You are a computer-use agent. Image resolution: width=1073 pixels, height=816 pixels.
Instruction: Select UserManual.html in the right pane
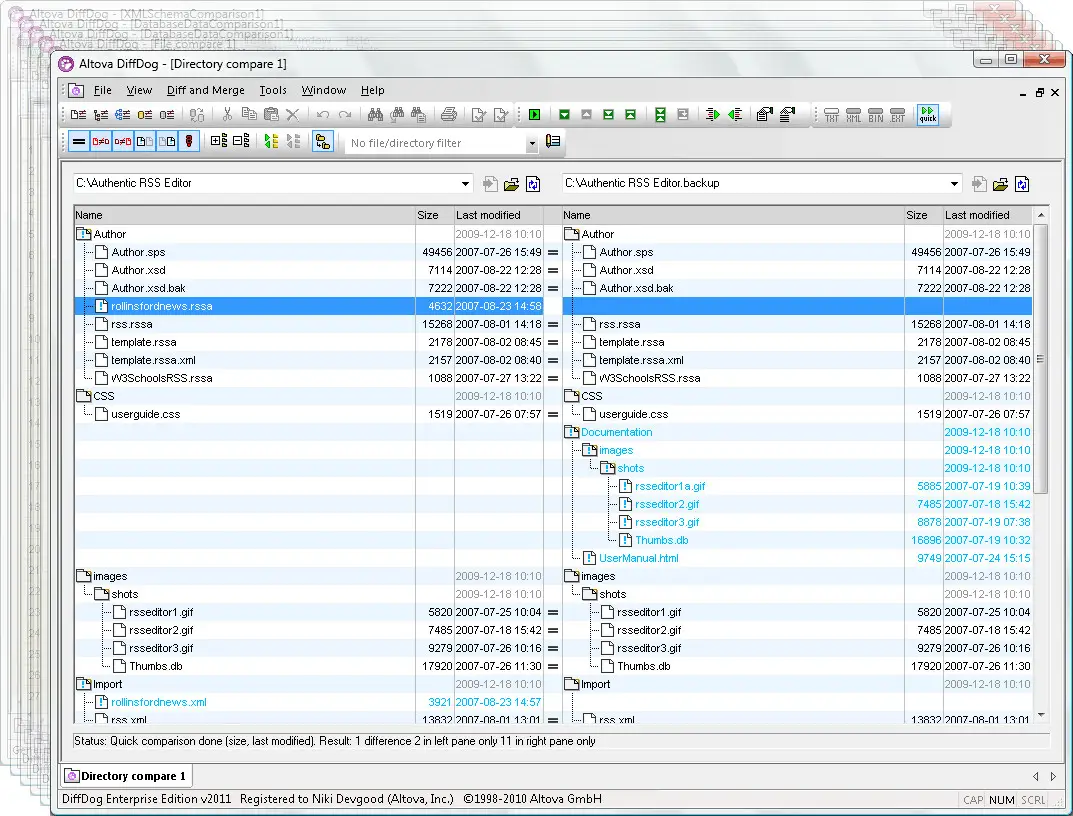tap(638, 558)
